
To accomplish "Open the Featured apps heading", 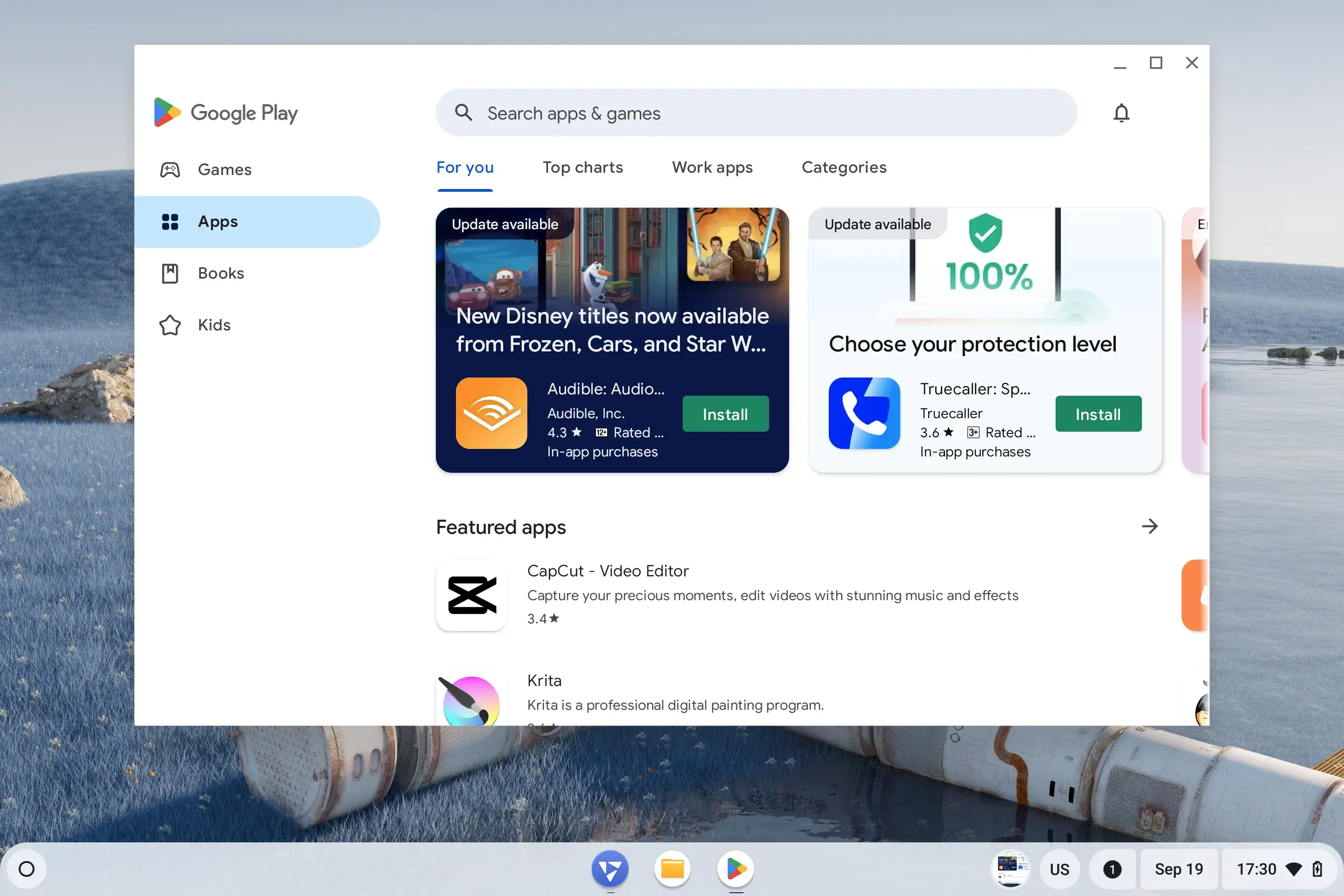I will tap(501, 527).
